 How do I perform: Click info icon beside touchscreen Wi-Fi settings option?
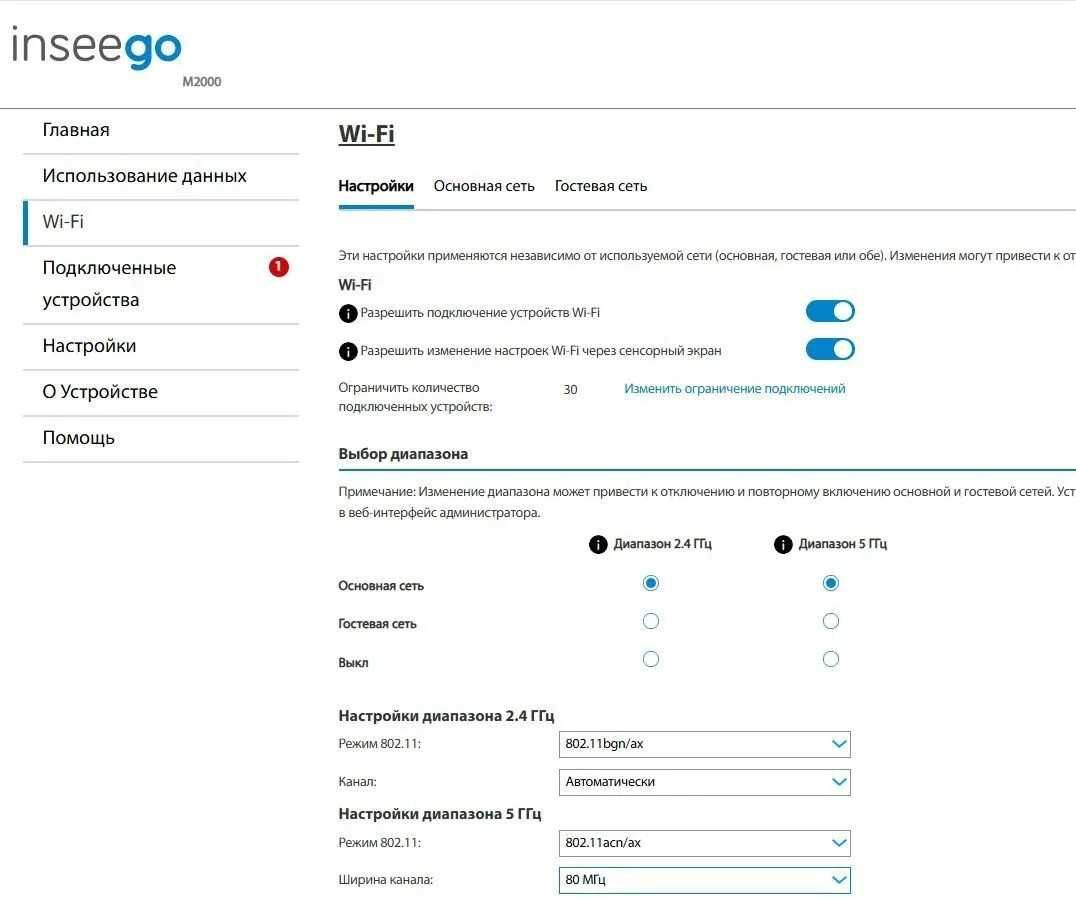(348, 352)
